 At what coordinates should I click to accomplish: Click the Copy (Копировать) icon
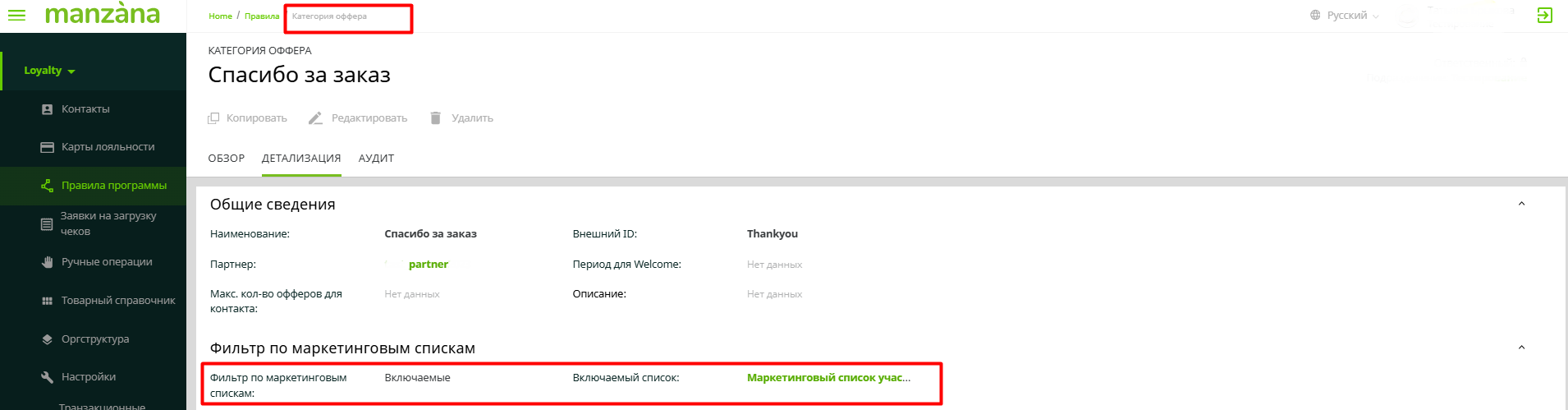(213, 118)
